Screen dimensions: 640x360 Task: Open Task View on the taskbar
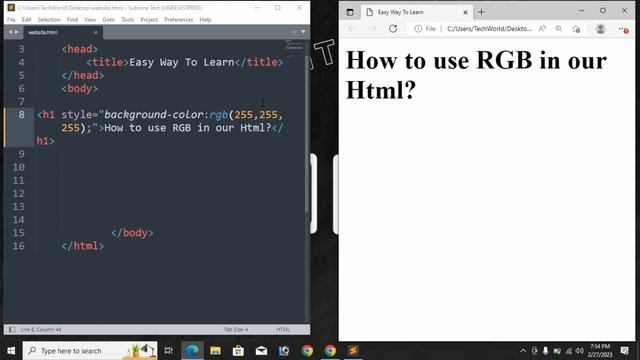169,351
